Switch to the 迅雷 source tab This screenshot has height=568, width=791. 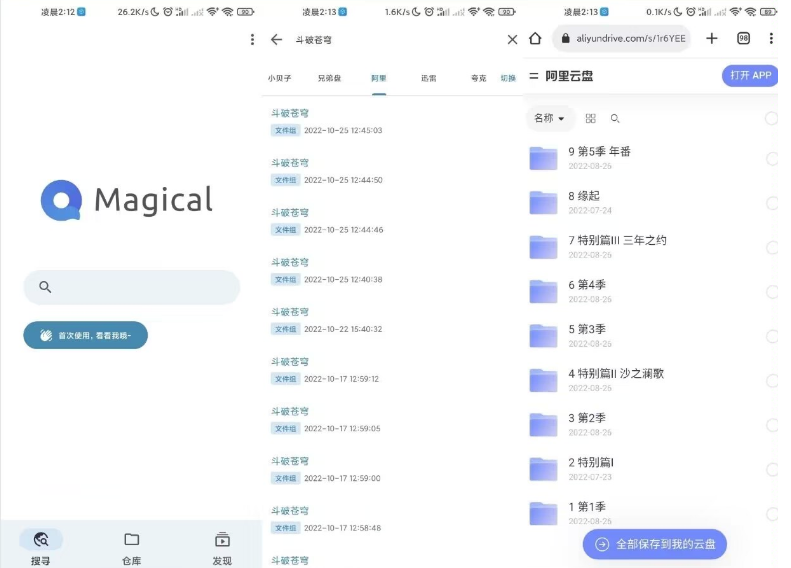429,78
